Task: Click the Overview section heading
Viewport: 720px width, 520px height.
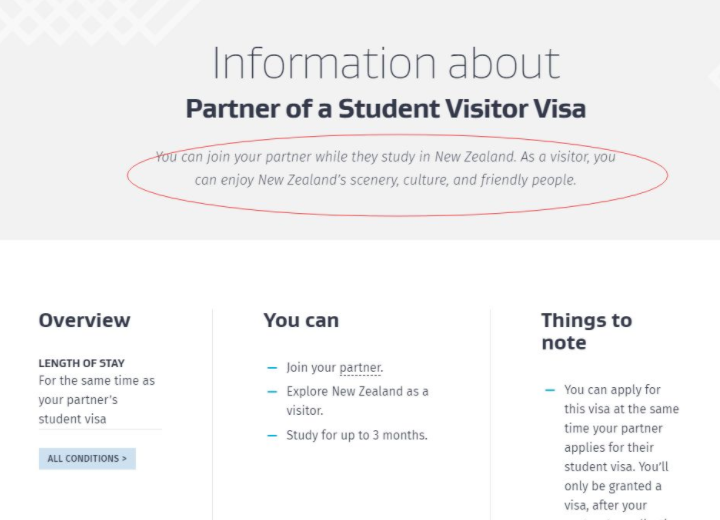Action: [x=84, y=320]
